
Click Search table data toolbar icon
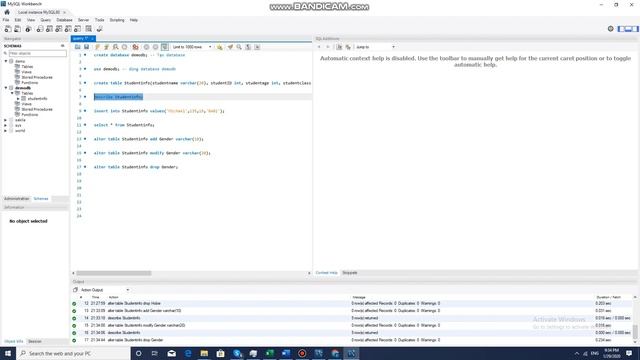89,29
